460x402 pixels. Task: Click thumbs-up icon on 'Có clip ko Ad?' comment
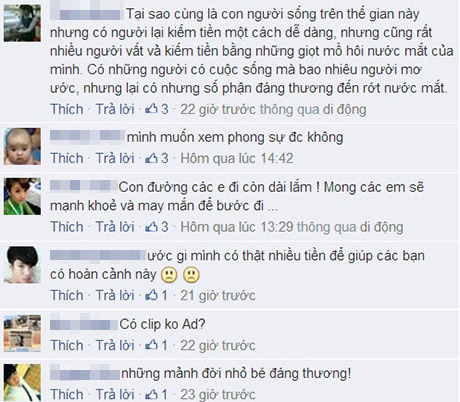[151, 345]
